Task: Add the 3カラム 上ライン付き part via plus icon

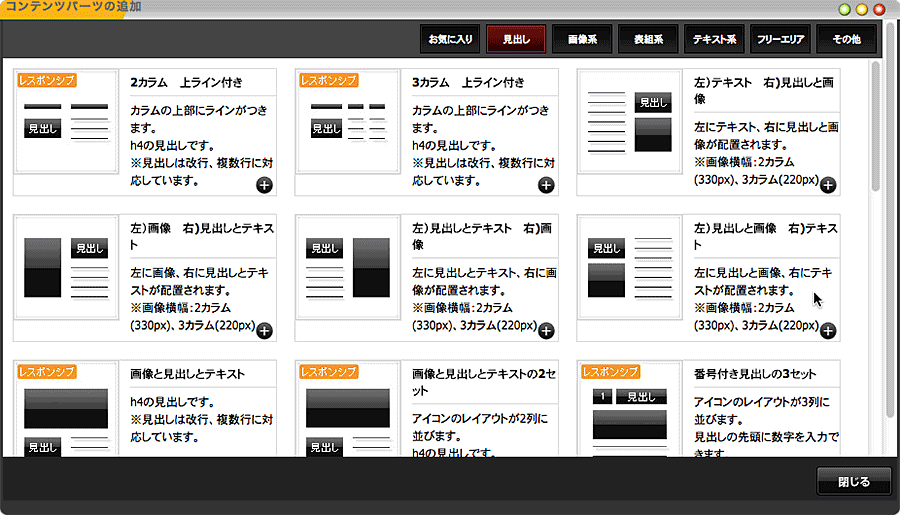Action: [x=546, y=185]
